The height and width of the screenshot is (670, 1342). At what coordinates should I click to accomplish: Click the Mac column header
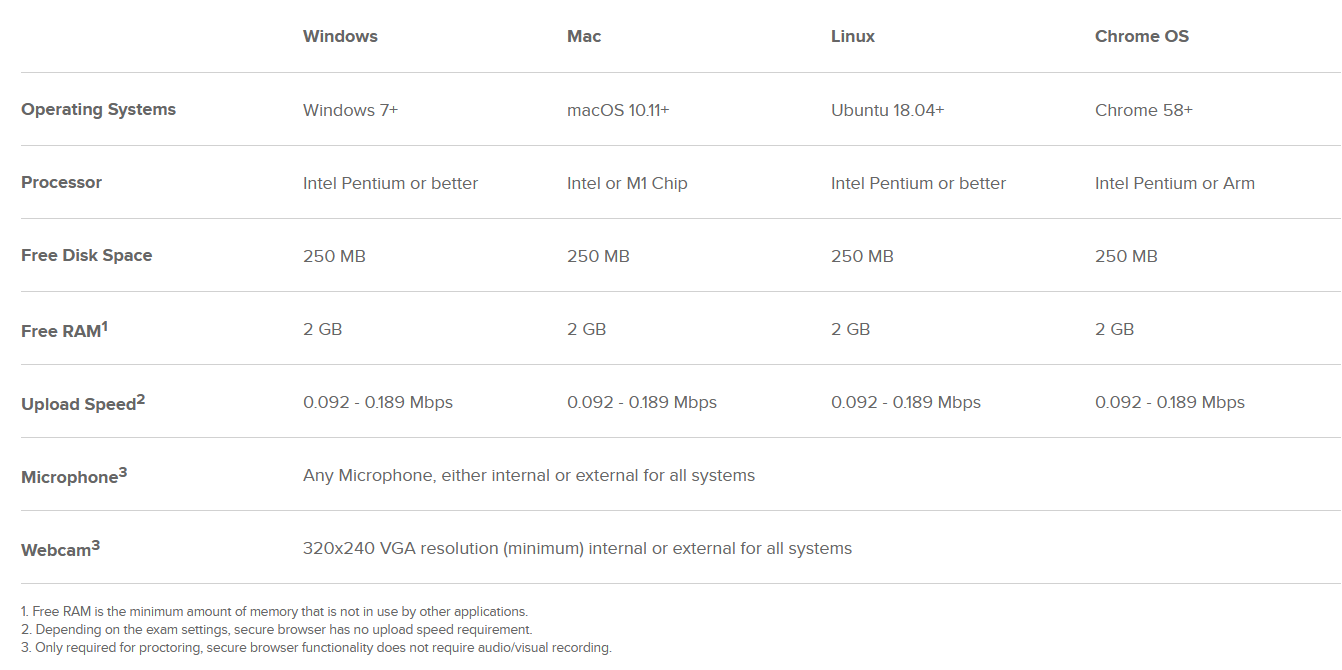[x=584, y=36]
